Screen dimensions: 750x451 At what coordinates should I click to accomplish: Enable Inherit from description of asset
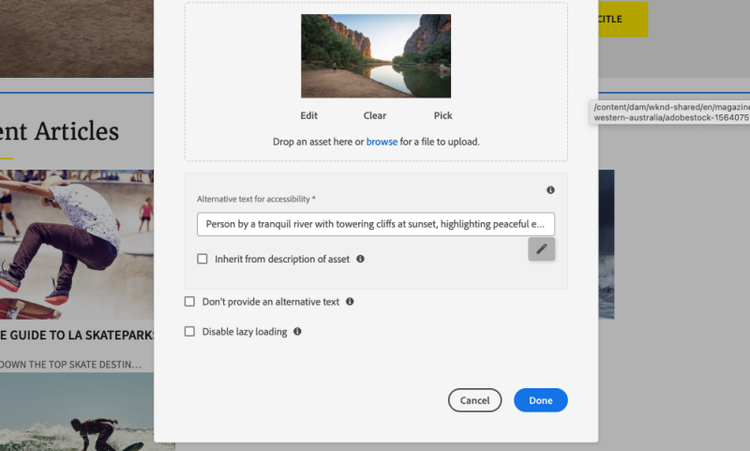pyautogui.click(x=202, y=259)
